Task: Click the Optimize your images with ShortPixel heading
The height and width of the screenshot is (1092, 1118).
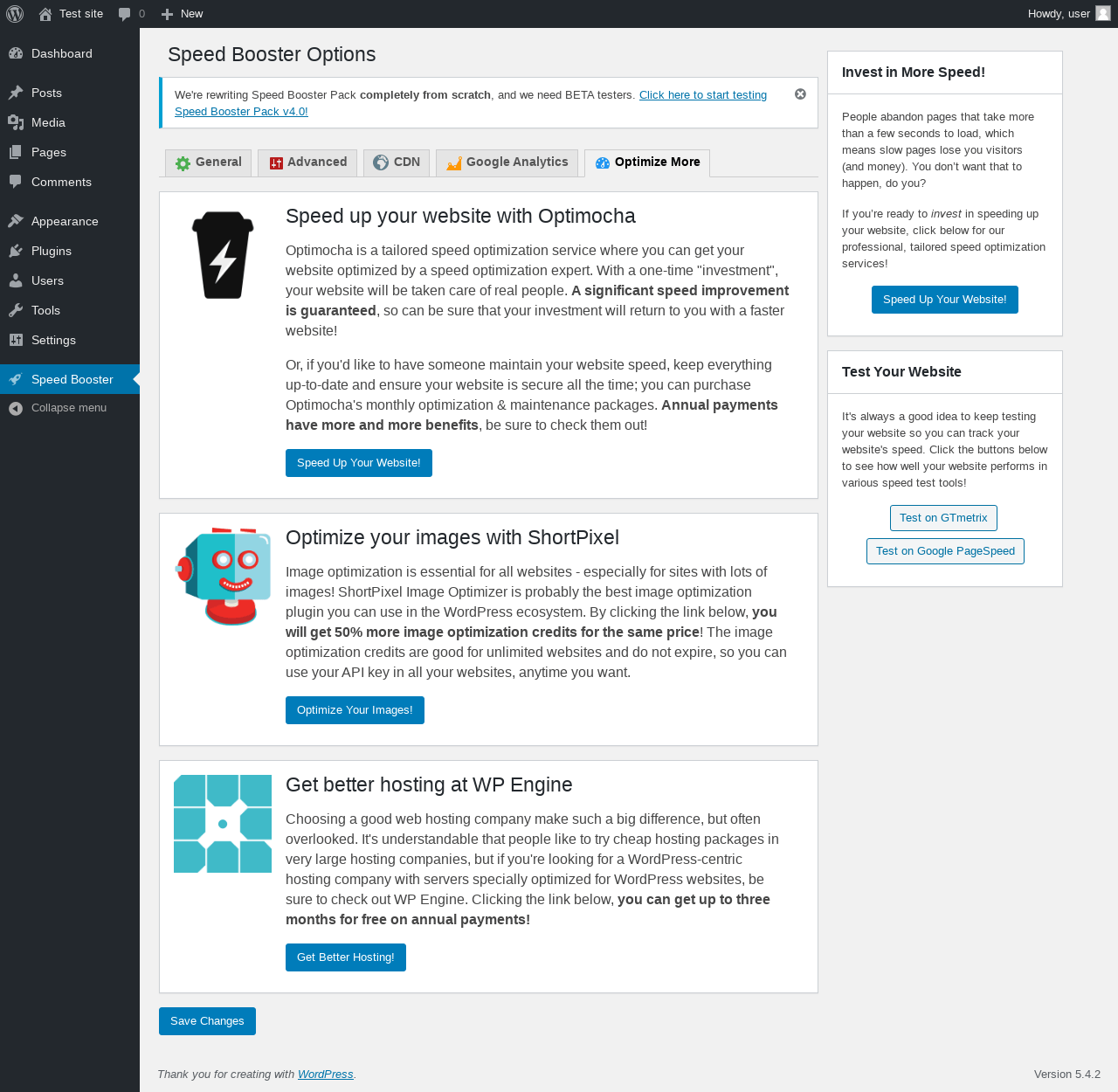Action: 452,538
